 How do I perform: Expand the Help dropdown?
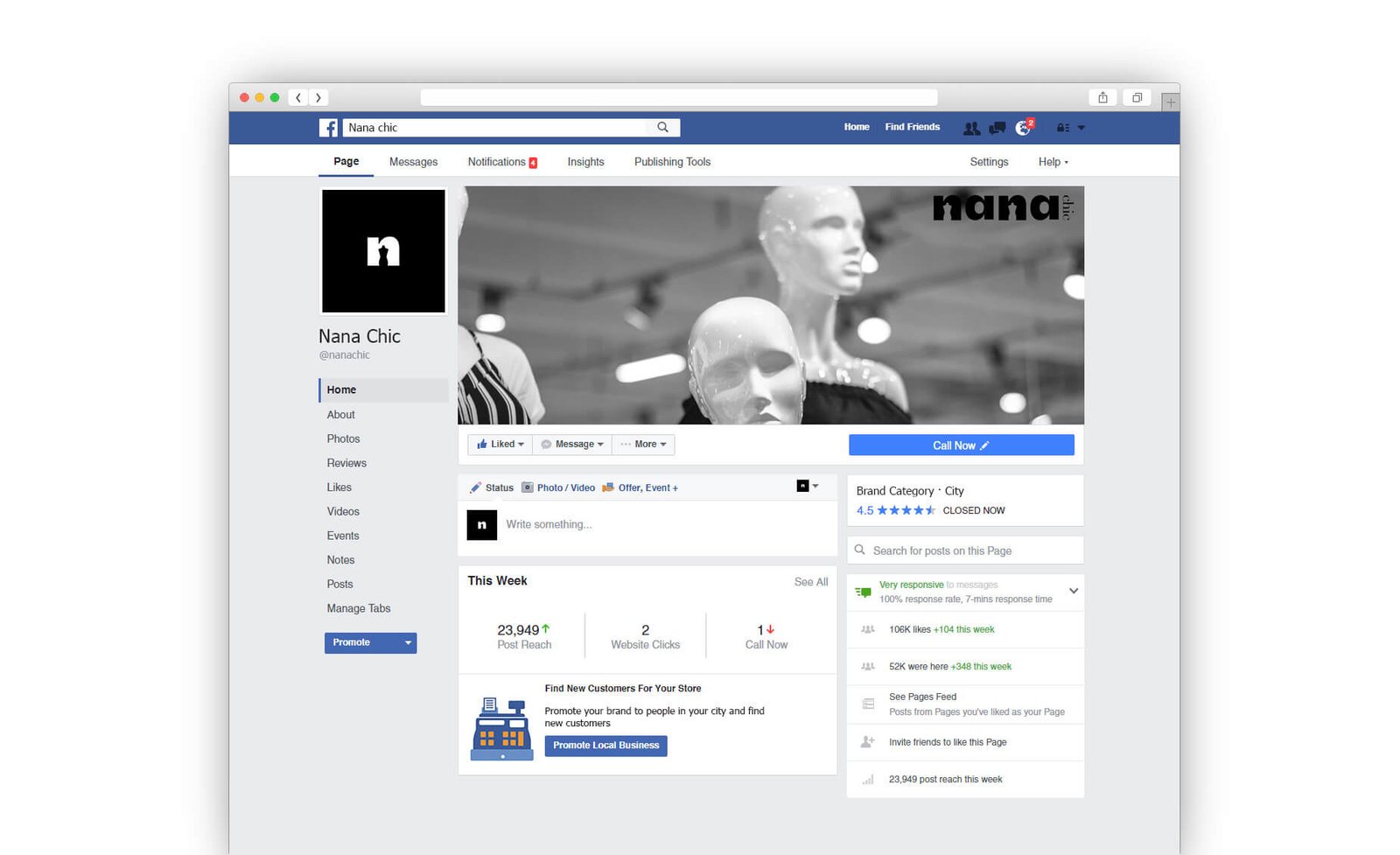[x=1053, y=162]
